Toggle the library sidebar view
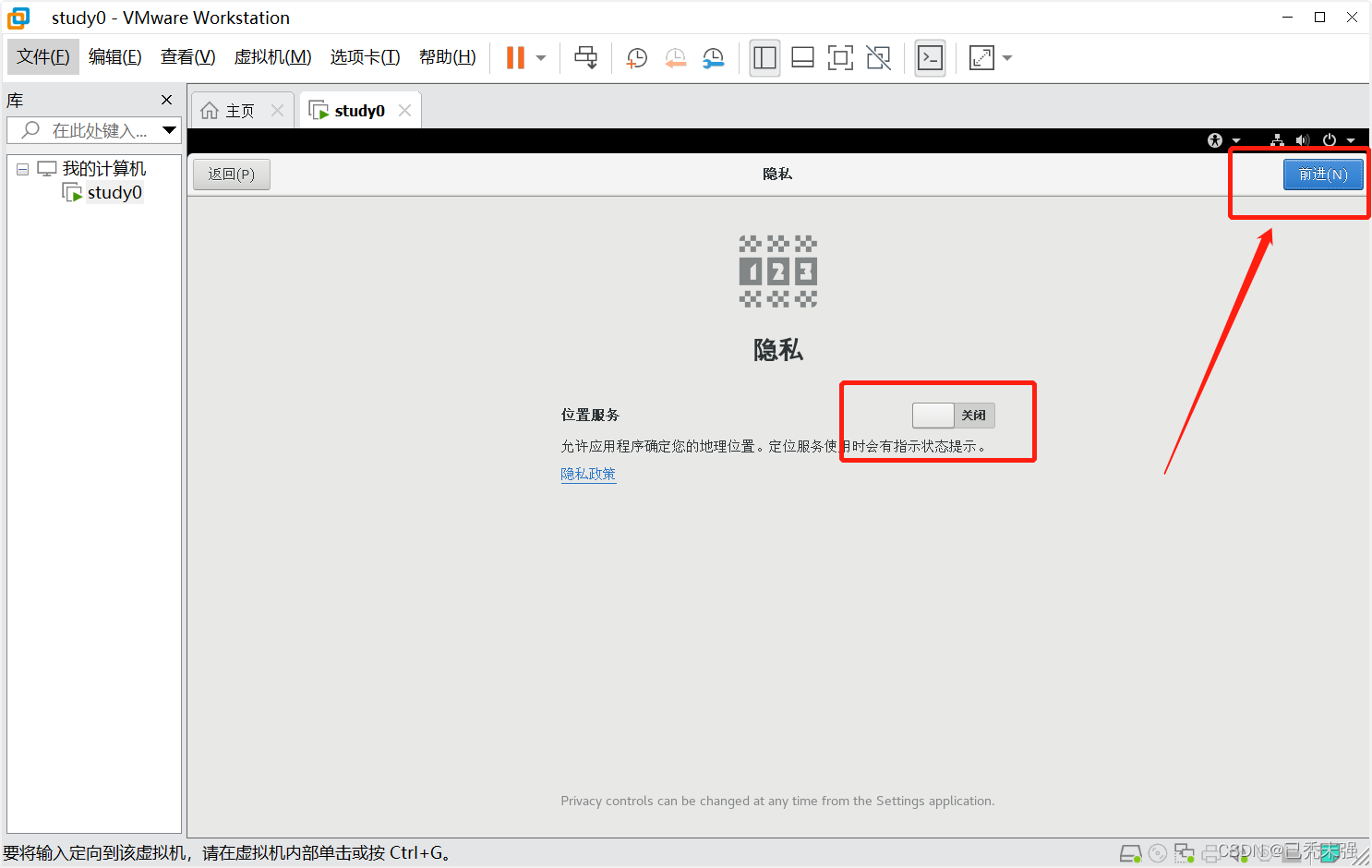This screenshot has height=868, width=1372. coord(764,57)
